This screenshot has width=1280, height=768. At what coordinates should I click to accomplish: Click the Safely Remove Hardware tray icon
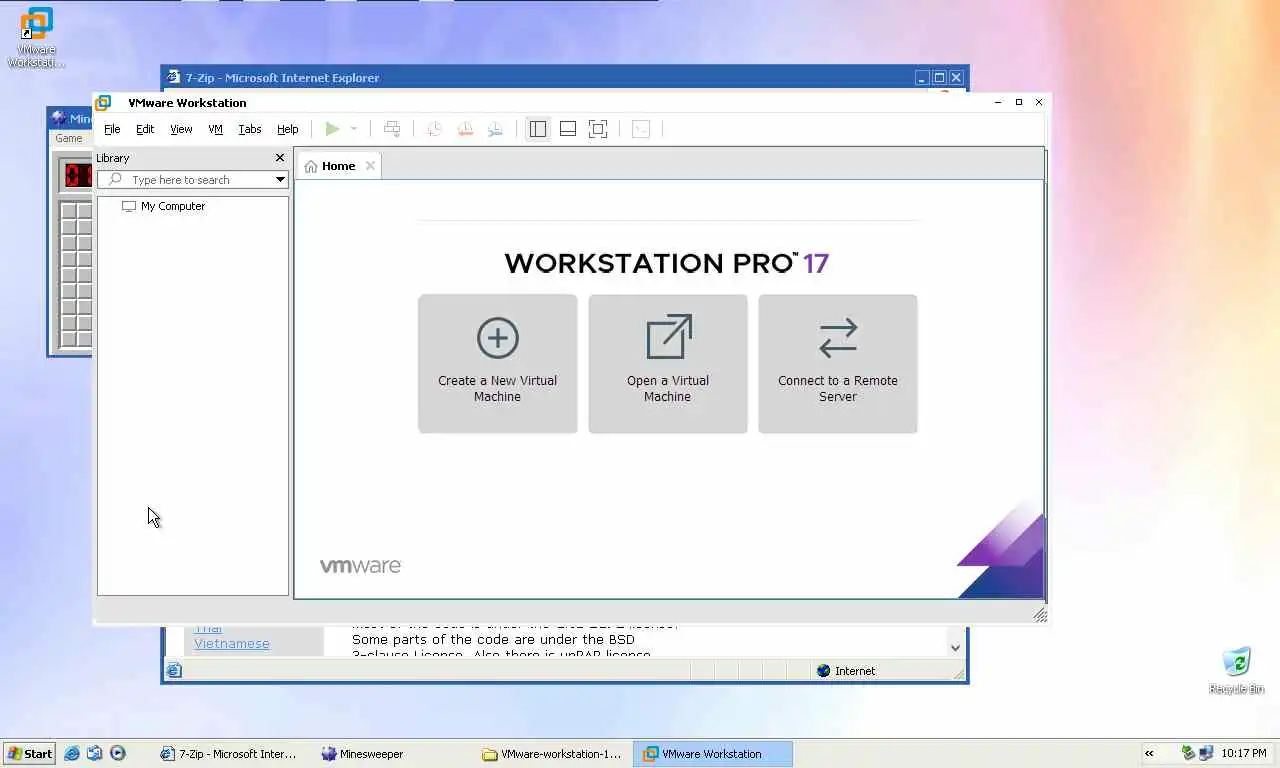pos(1188,754)
